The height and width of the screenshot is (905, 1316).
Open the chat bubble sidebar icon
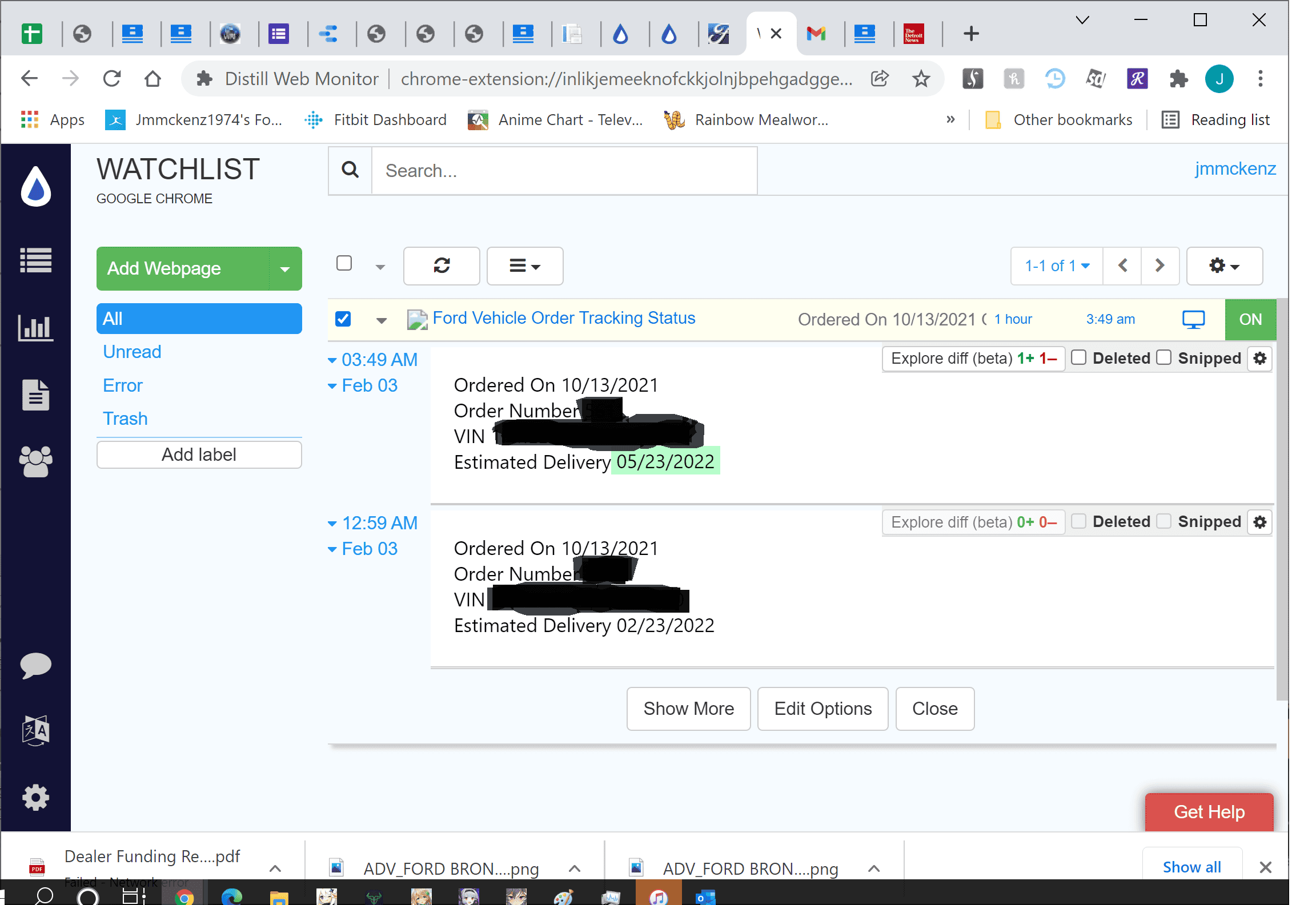point(36,666)
